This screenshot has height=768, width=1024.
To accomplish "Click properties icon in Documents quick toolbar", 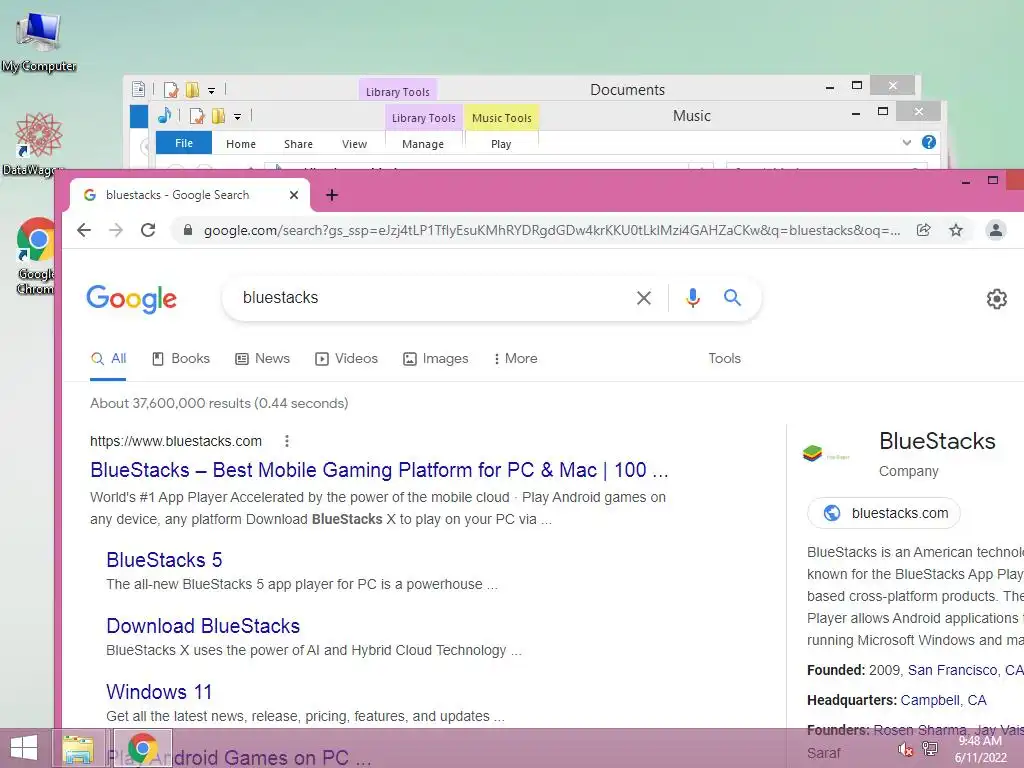I will click(x=170, y=89).
